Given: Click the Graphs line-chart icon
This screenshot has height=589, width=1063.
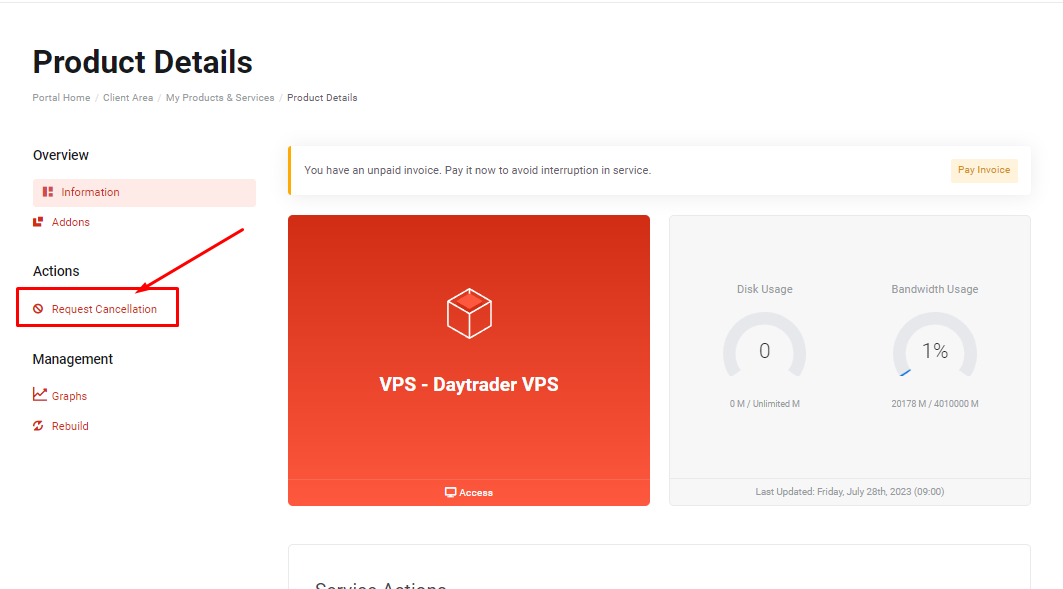Looking at the screenshot, I should (x=39, y=395).
